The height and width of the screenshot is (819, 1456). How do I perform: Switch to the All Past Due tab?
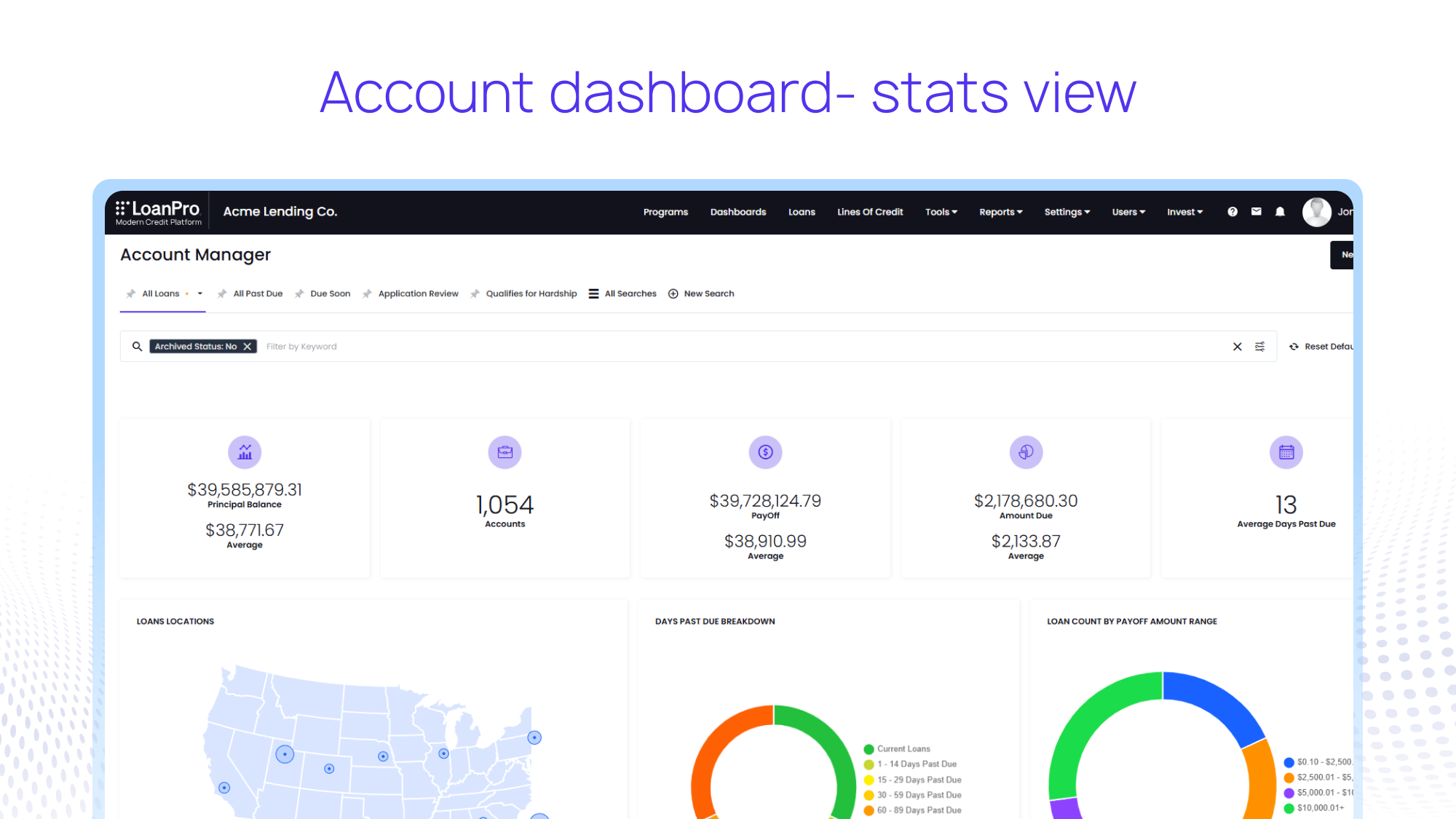tap(257, 294)
